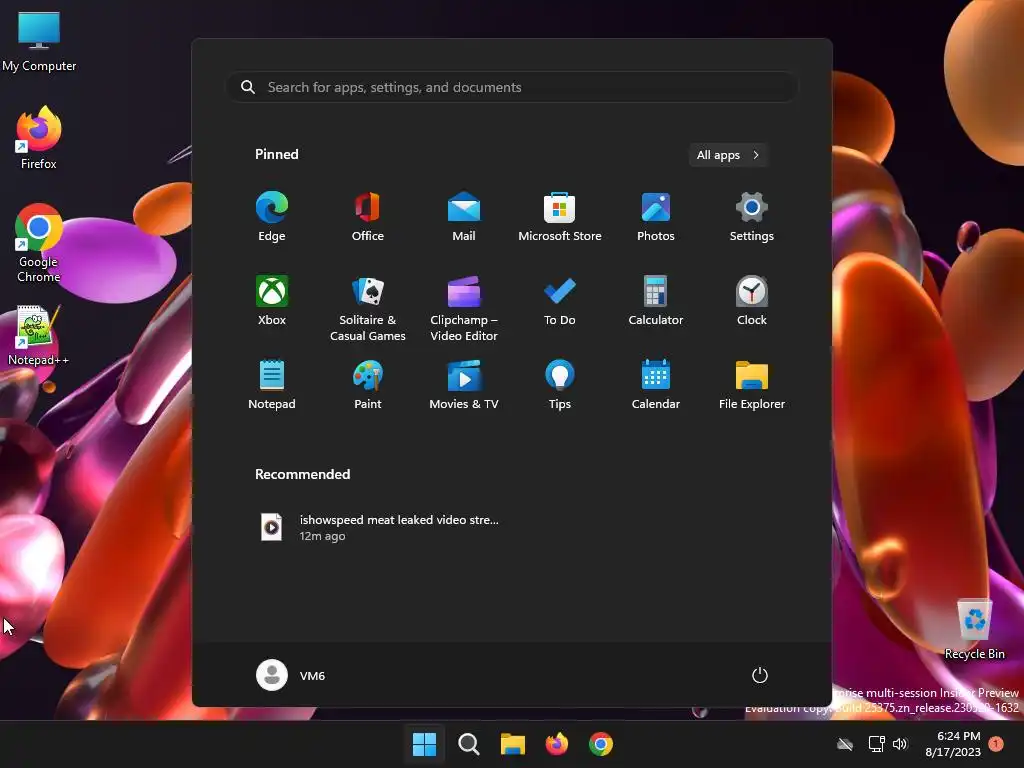Expand the All apps list
This screenshot has width=1024, height=768.
tap(728, 155)
